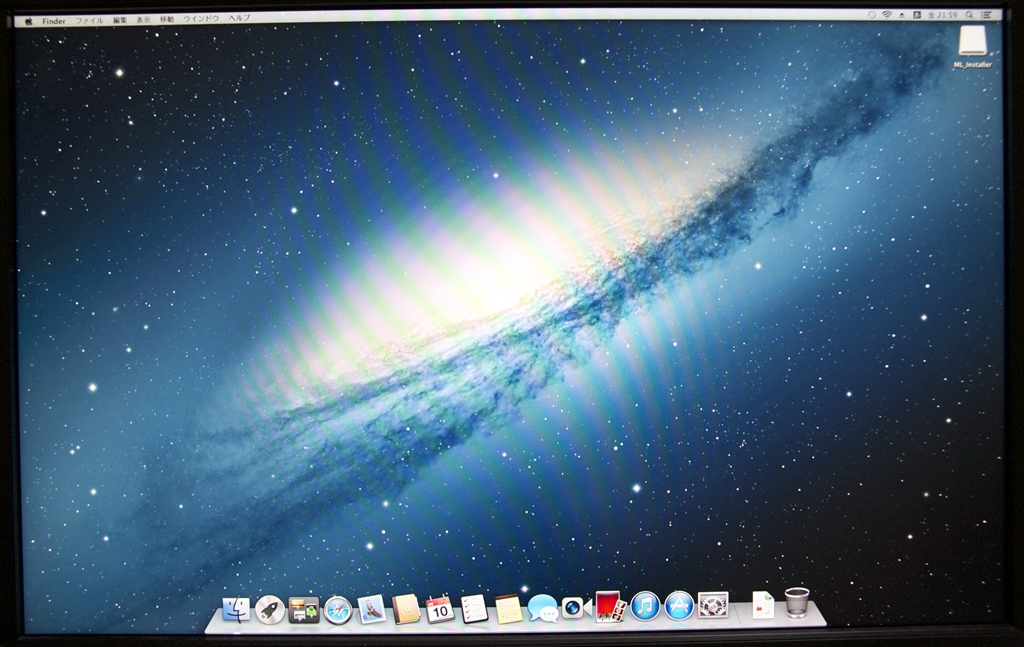Open the App Store icon
This screenshot has height=647, width=1024.
click(x=679, y=606)
